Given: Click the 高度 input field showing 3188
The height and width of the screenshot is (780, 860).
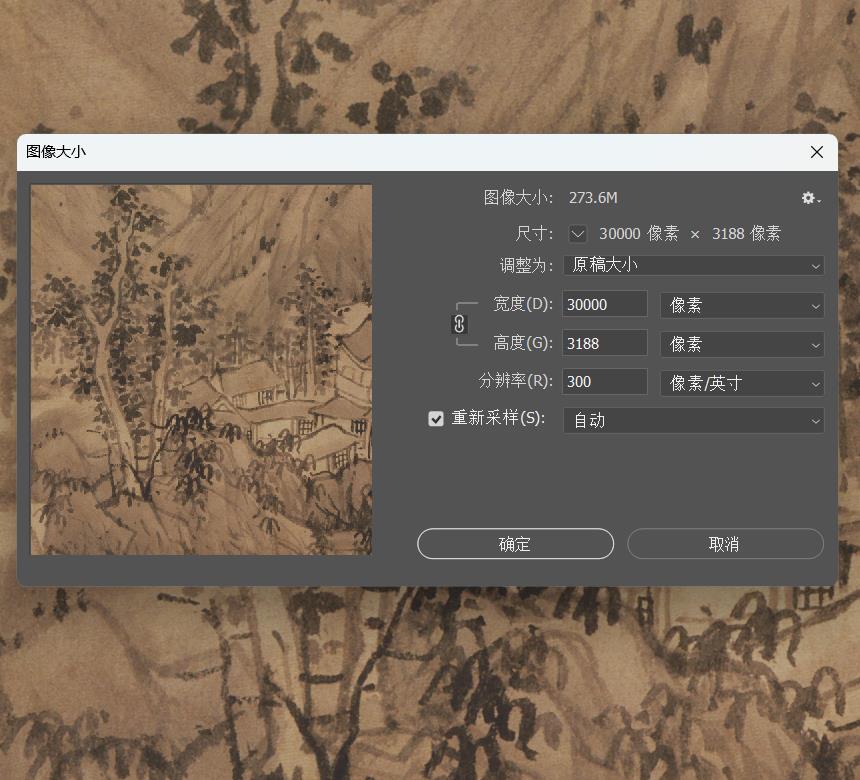Looking at the screenshot, I should tap(605, 343).
